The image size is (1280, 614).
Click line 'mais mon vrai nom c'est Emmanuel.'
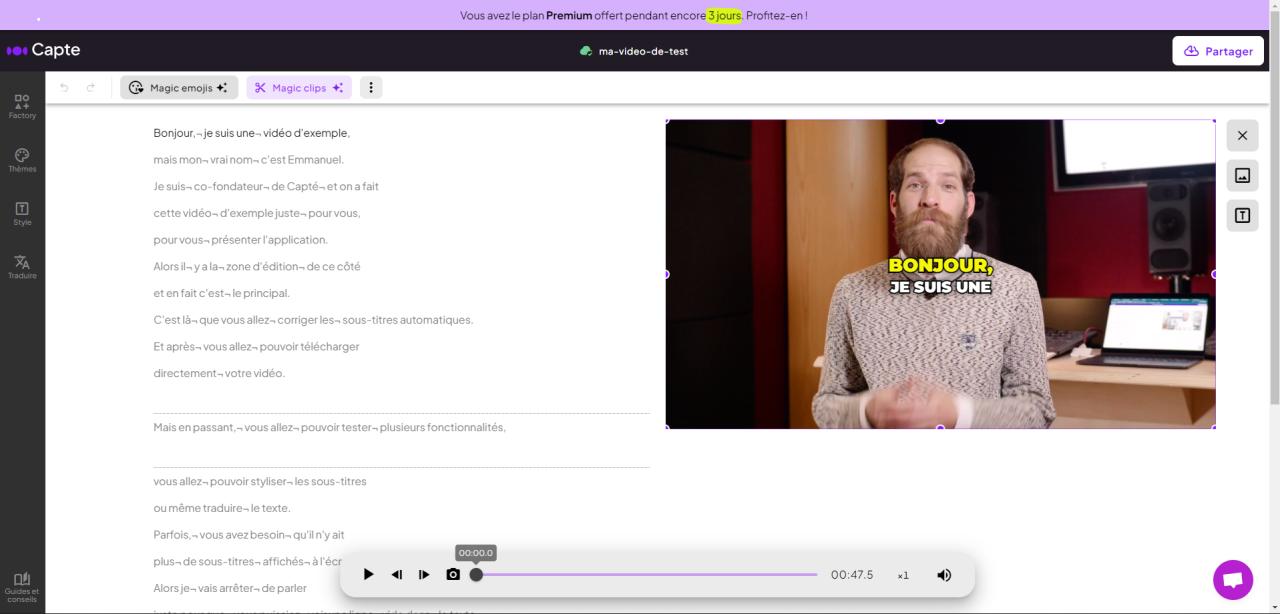pyautogui.click(x=248, y=160)
